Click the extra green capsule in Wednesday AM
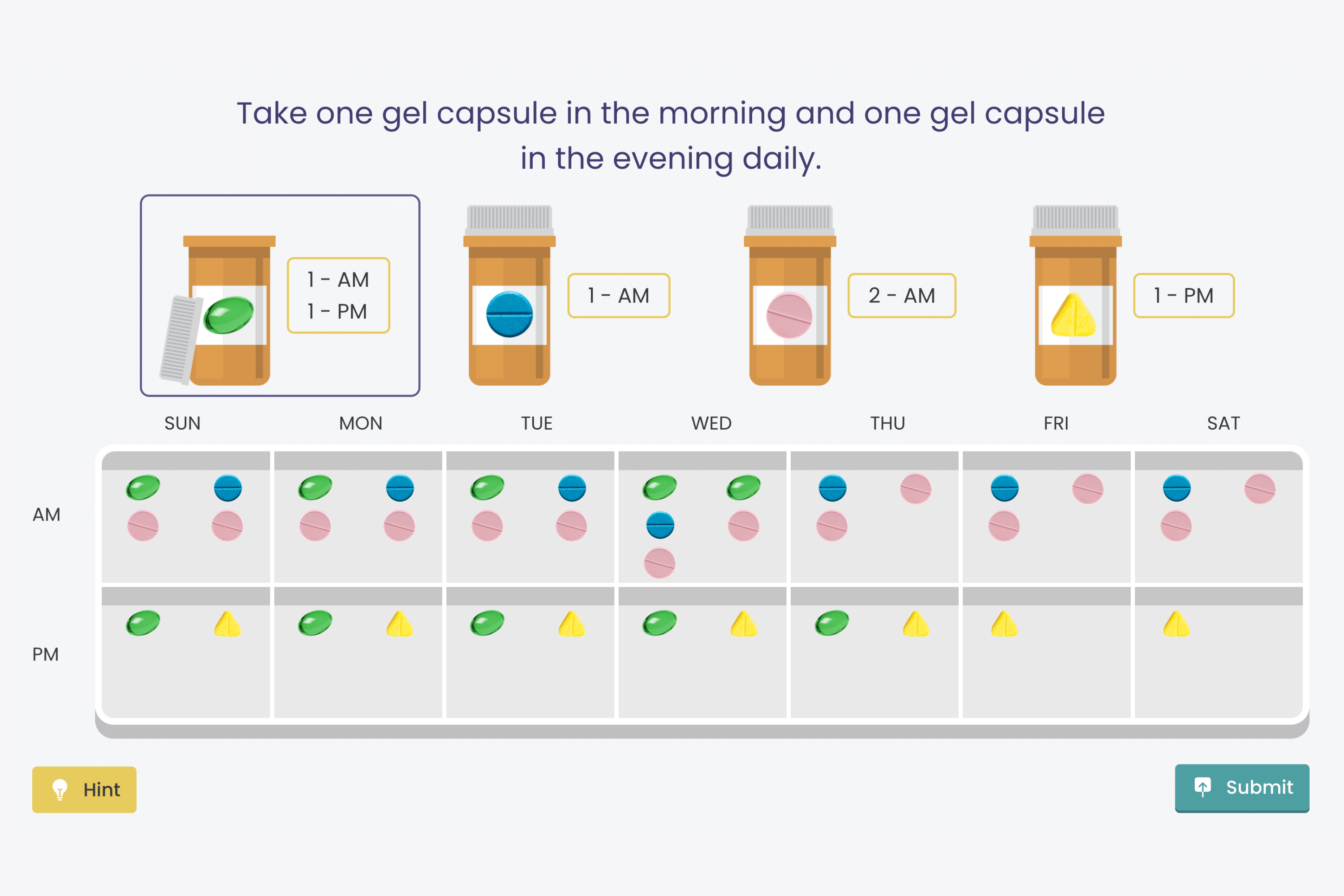Image resolution: width=1344 pixels, height=896 pixels. point(743,488)
